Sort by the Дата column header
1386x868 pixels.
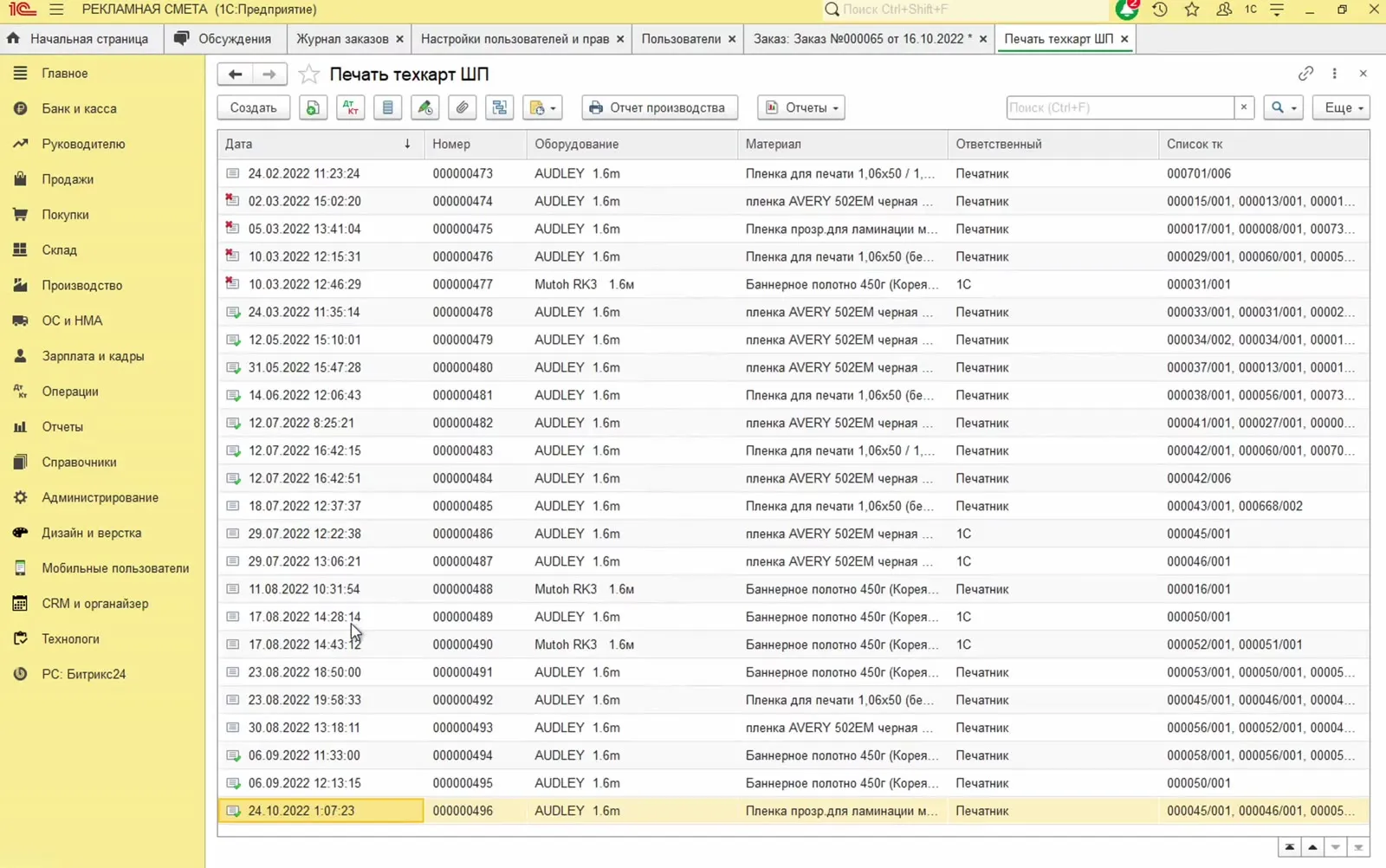(320, 145)
